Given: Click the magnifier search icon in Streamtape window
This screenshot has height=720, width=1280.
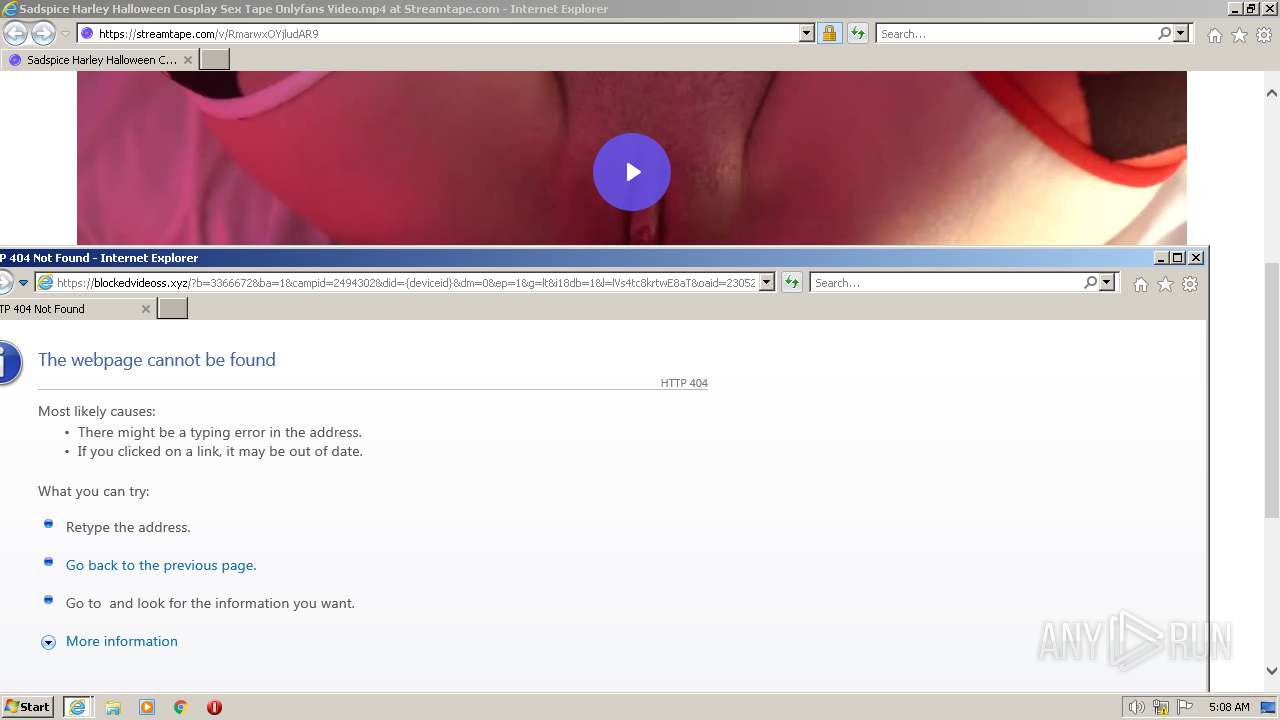Looking at the screenshot, I should [1164, 33].
